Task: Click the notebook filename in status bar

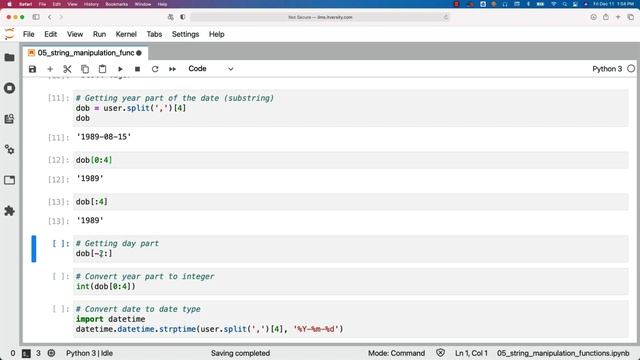Action: pos(563,353)
